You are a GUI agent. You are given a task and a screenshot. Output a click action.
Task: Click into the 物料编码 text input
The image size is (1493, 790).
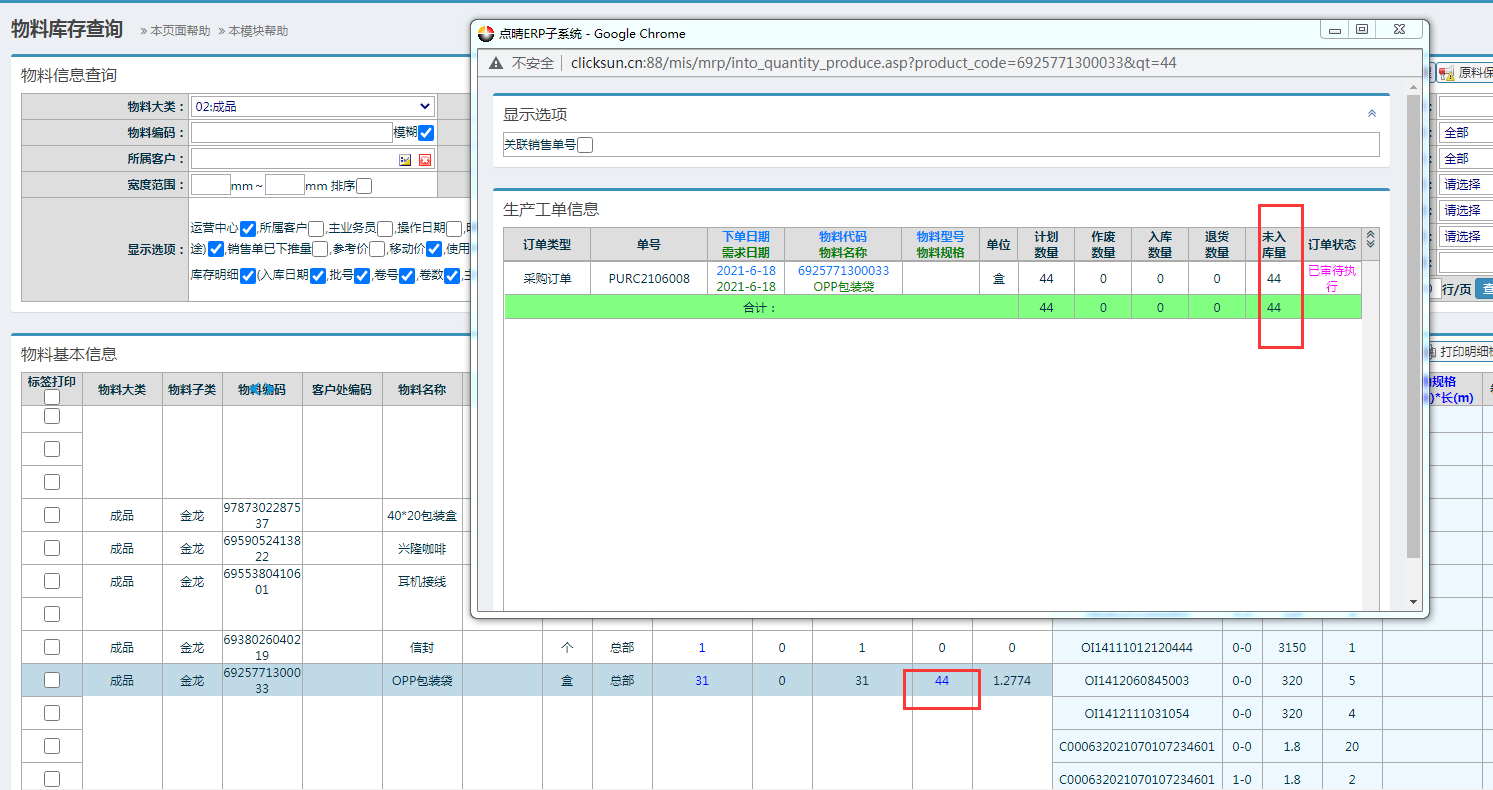click(292, 133)
